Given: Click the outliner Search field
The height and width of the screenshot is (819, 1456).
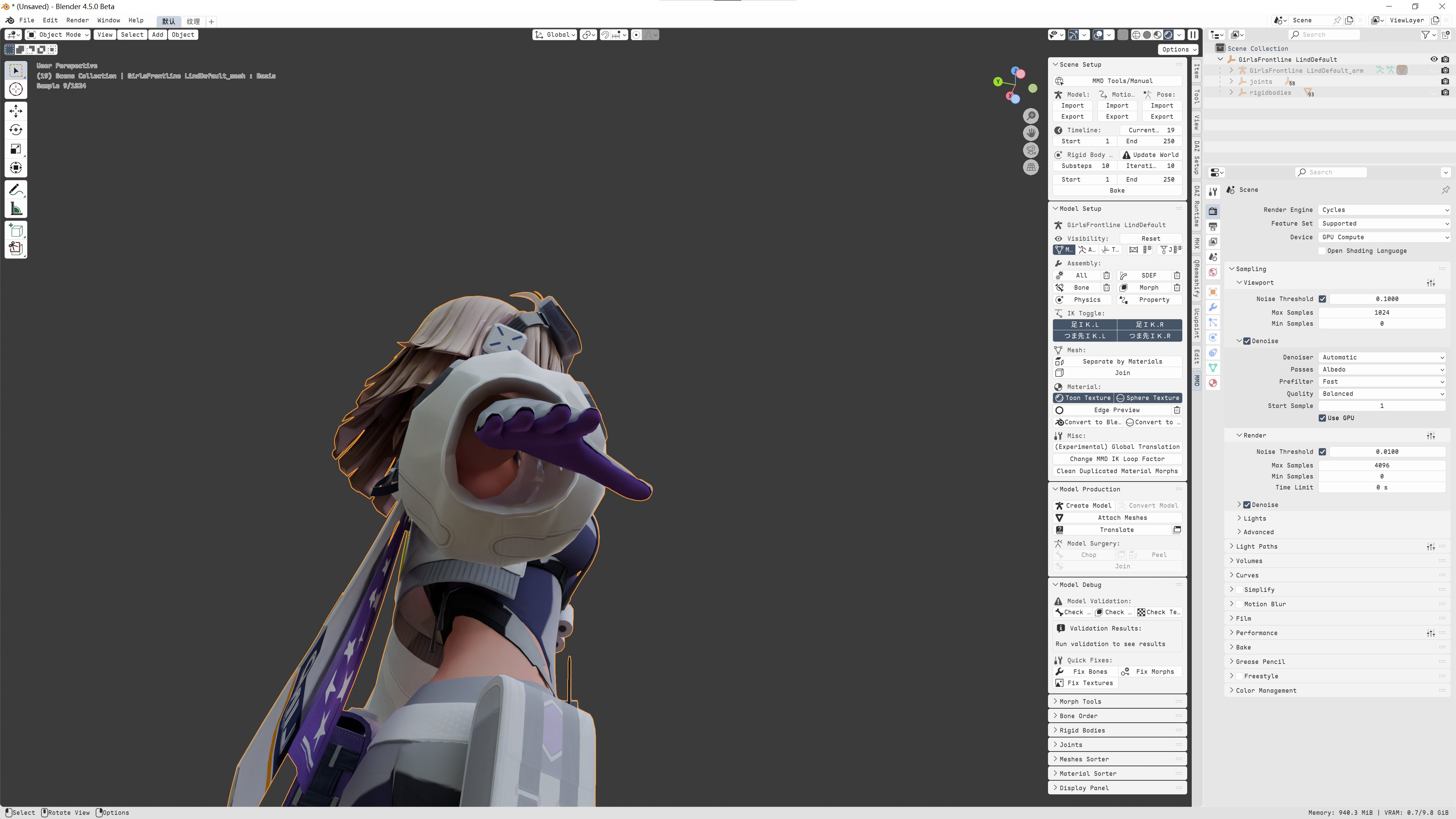Looking at the screenshot, I should tap(1324, 35).
